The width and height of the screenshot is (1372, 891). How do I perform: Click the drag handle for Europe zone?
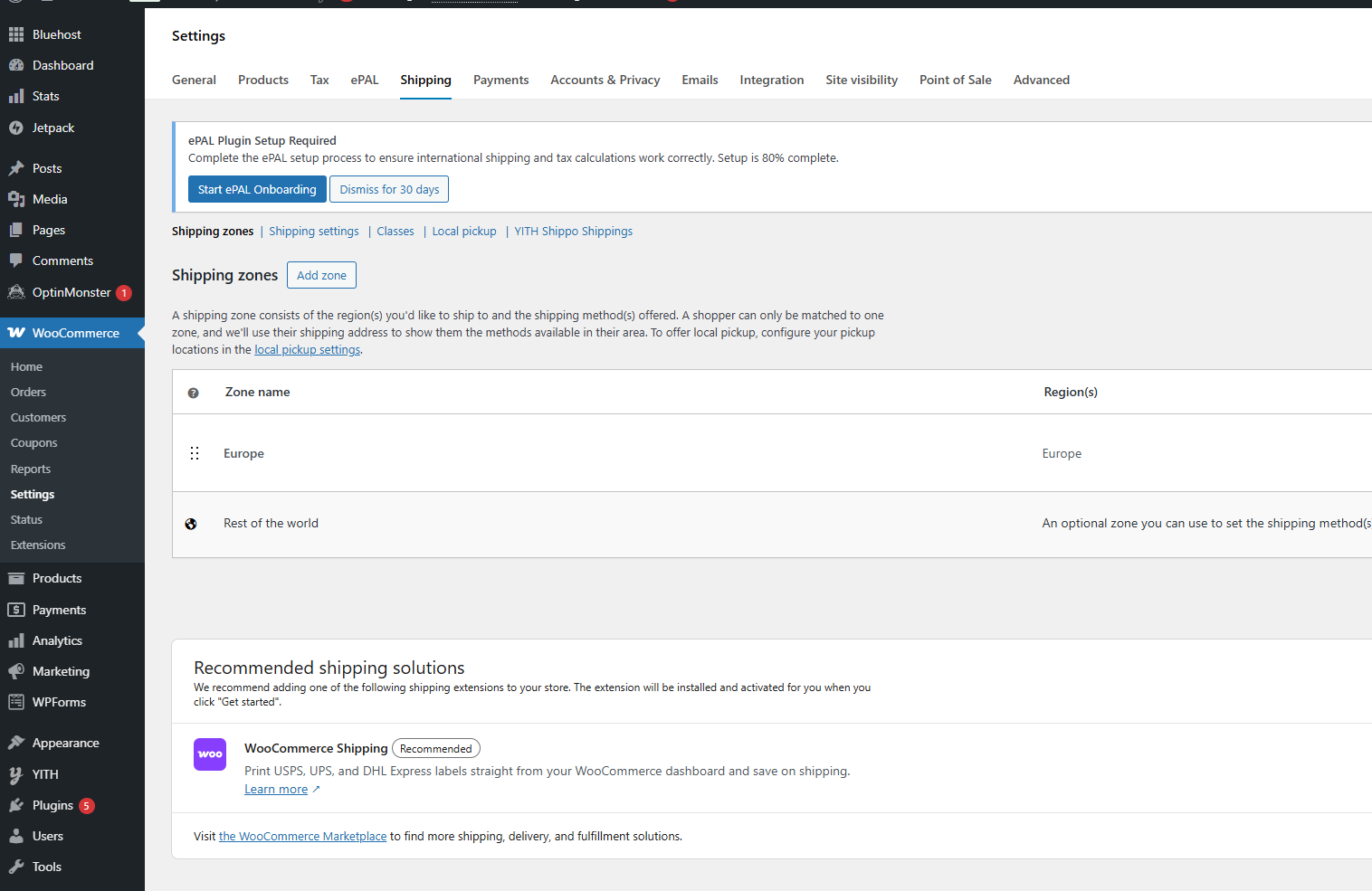(x=195, y=453)
